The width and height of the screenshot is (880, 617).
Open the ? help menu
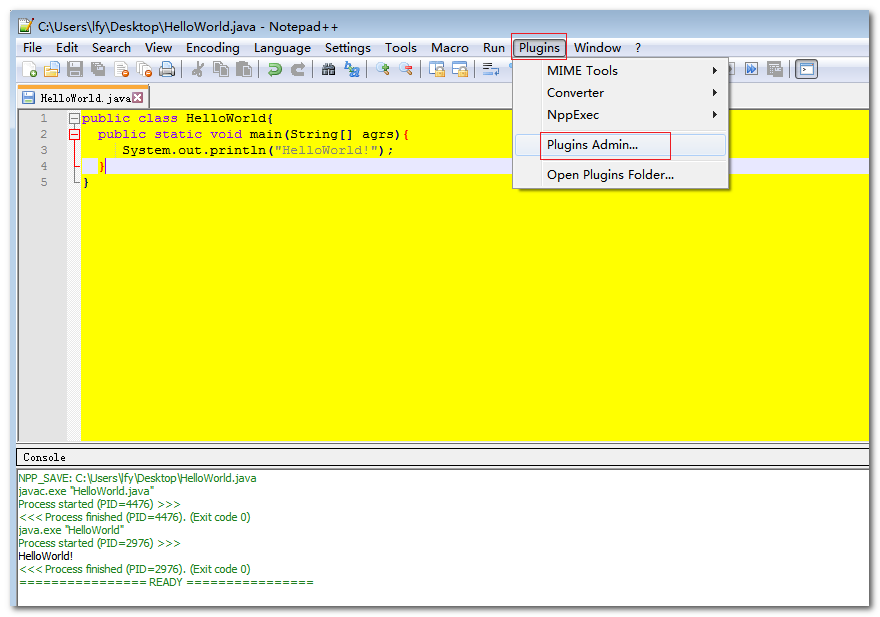638,48
